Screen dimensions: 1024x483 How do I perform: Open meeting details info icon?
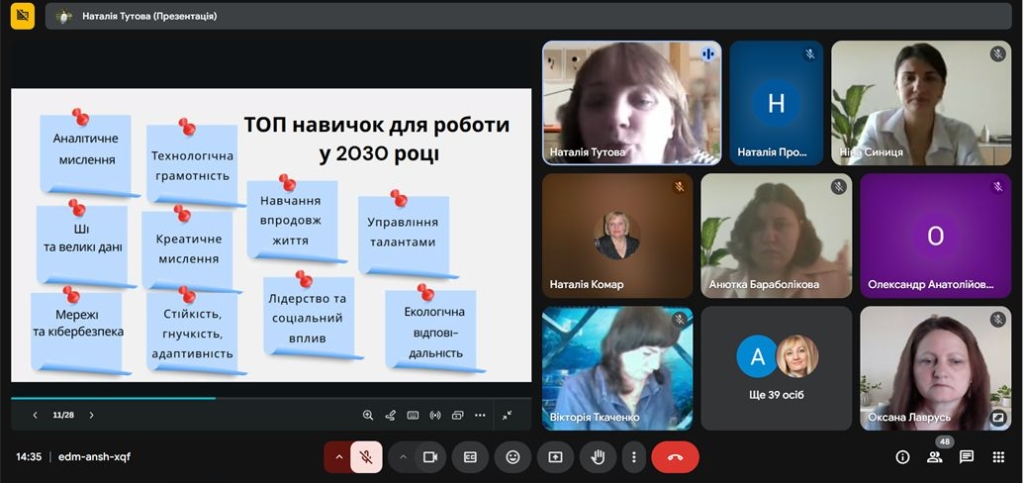point(902,457)
